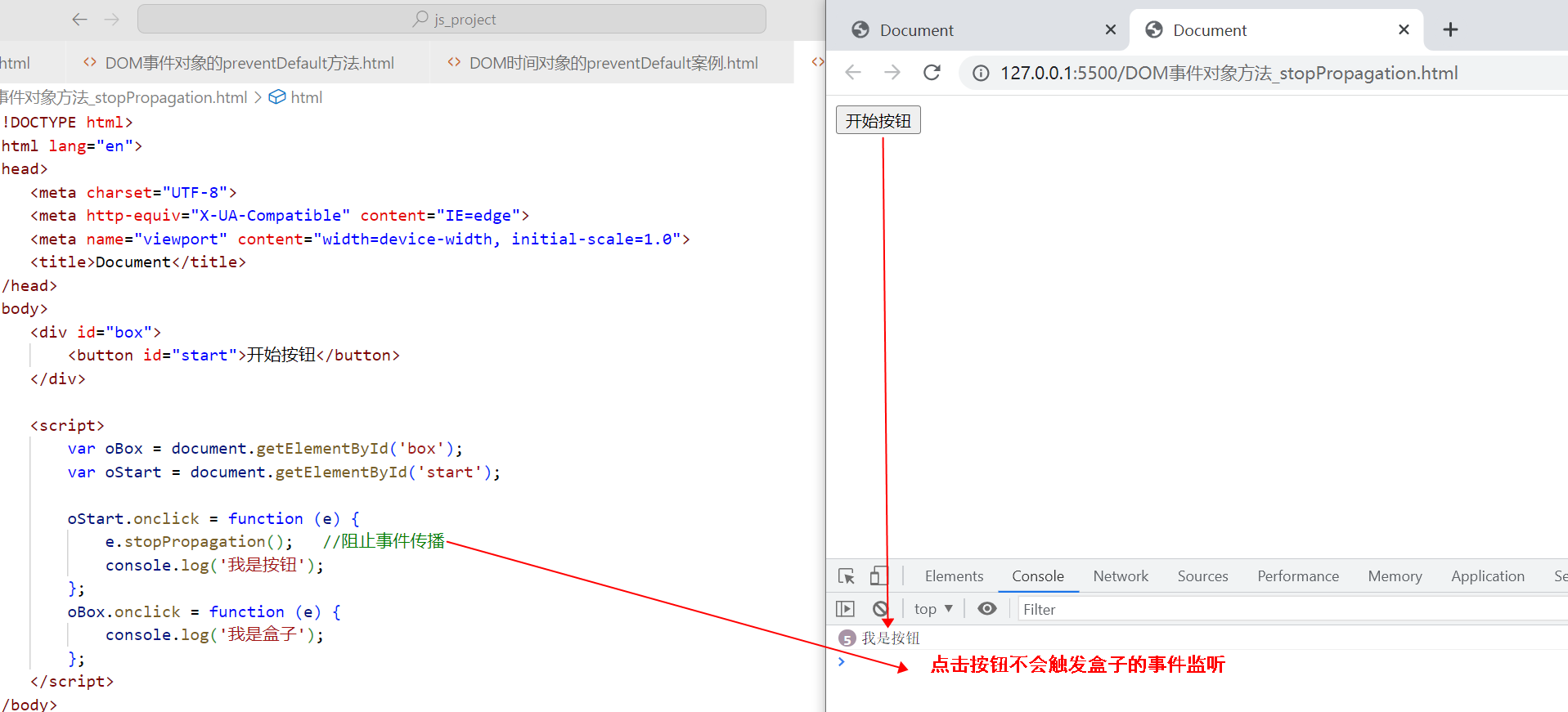Go forward with VS Code navigation arrow
Screen dimensions: 1568x712
[x=112, y=19]
